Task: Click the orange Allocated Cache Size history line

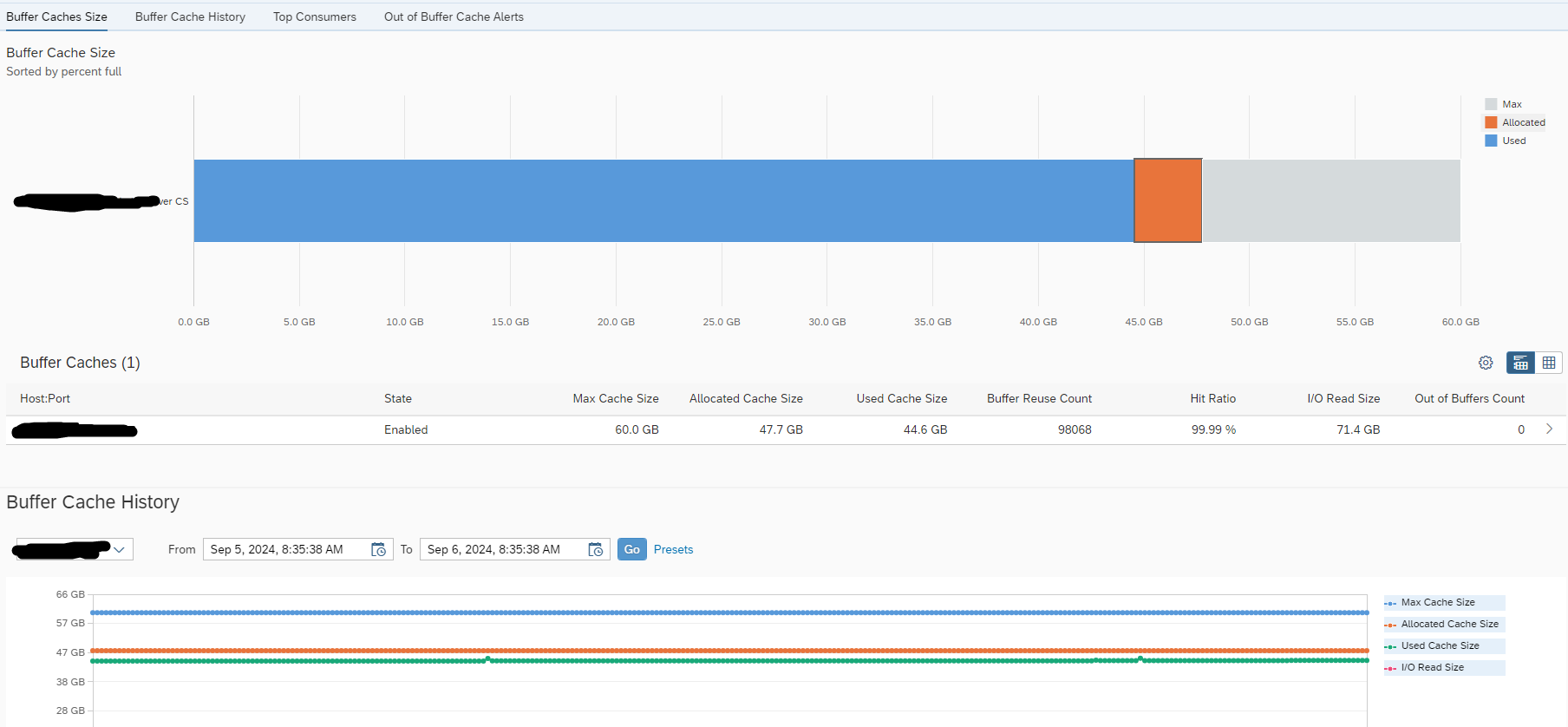Action: coord(729,650)
